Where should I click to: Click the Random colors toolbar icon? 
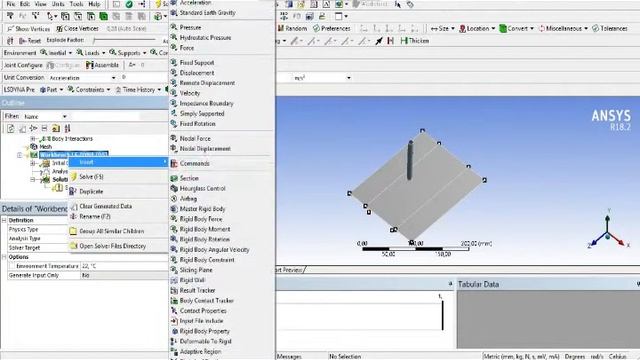click(281, 28)
